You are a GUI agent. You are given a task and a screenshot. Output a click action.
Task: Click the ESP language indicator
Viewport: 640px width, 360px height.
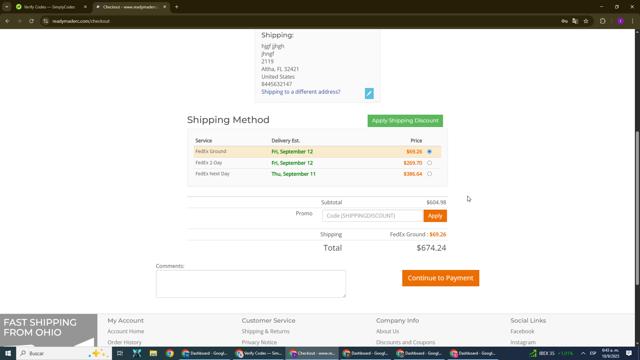593,353
